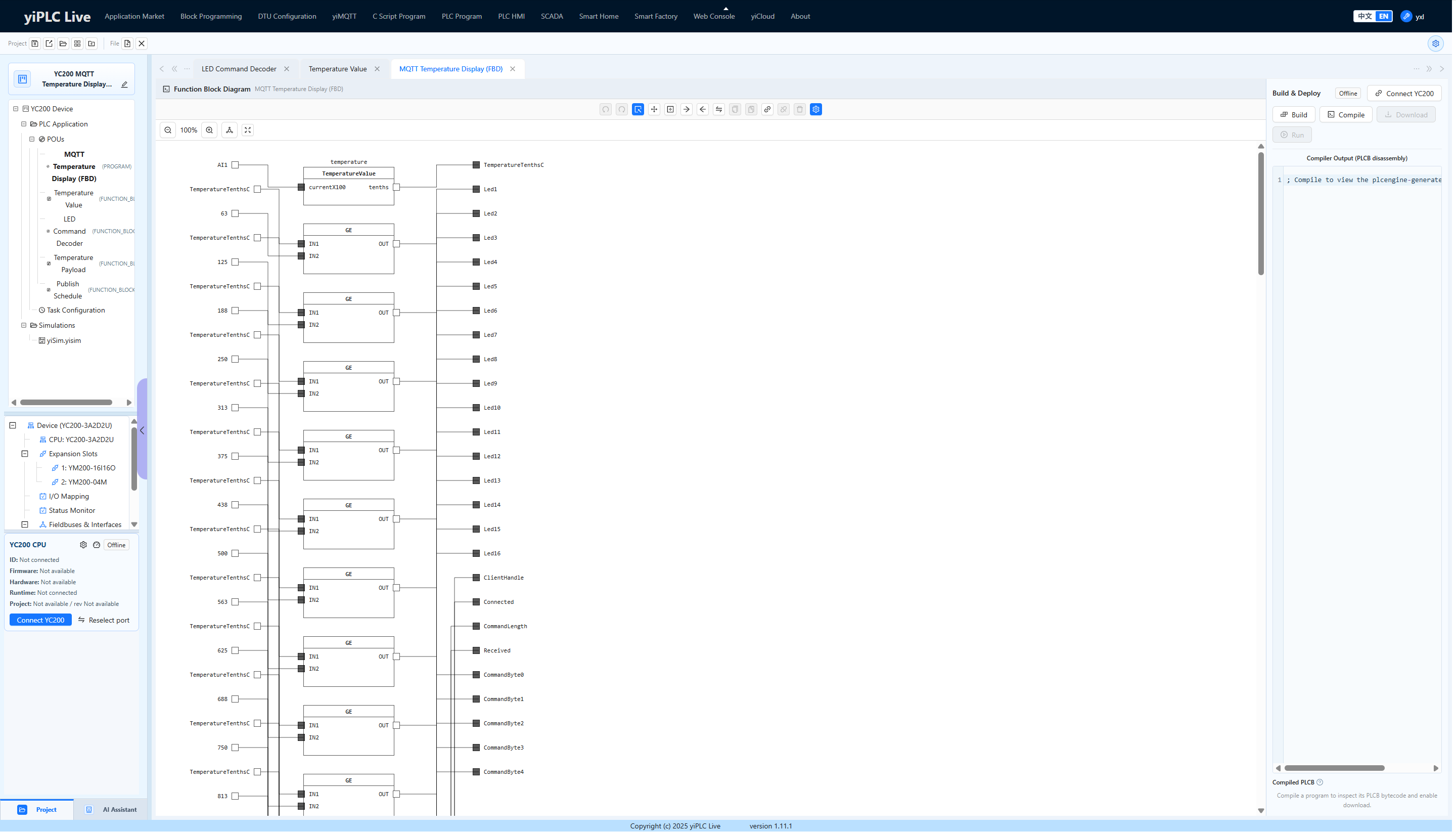
Task: Zoom in the diagram canvas
Action: 210,130
